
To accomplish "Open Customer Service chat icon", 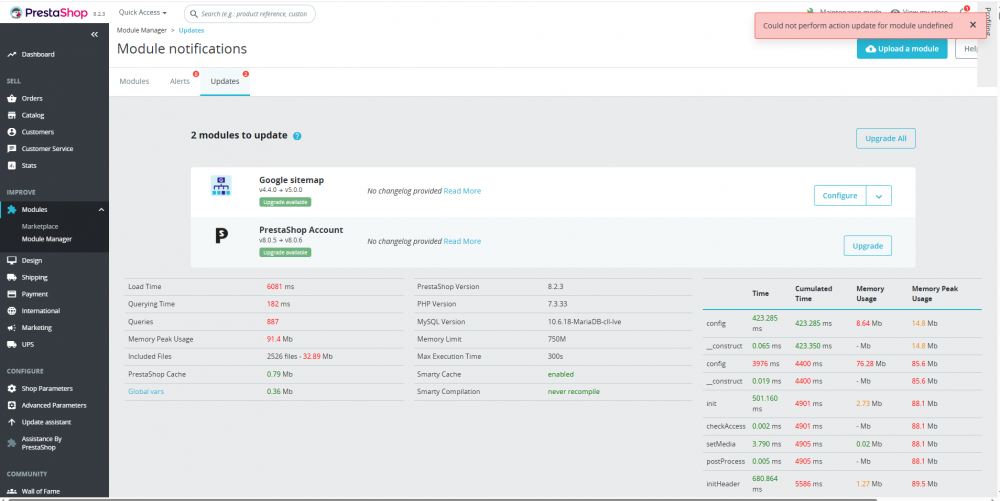I will [x=11, y=149].
